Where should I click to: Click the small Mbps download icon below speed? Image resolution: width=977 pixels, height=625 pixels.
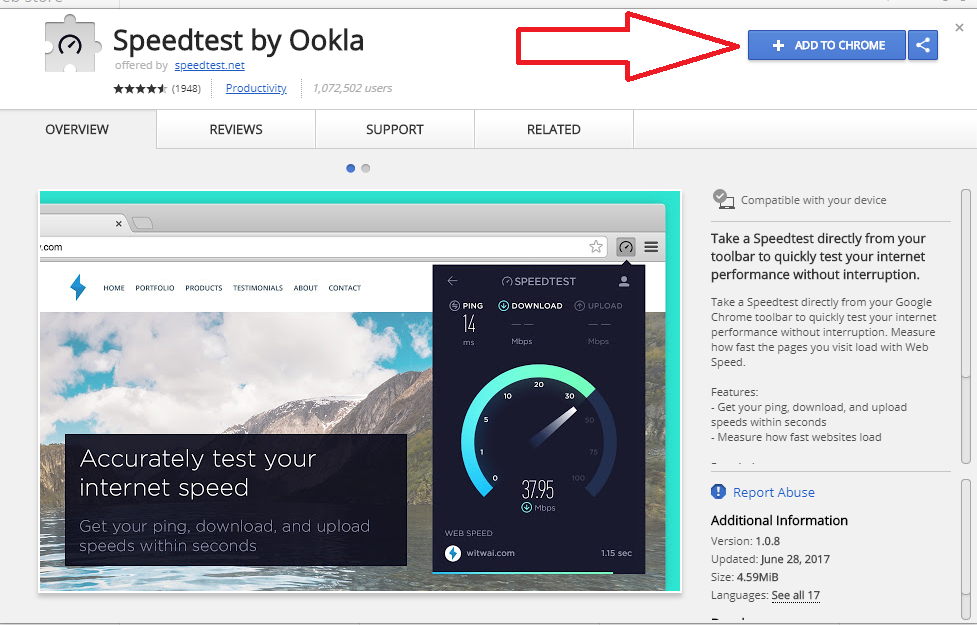click(527, 508)
